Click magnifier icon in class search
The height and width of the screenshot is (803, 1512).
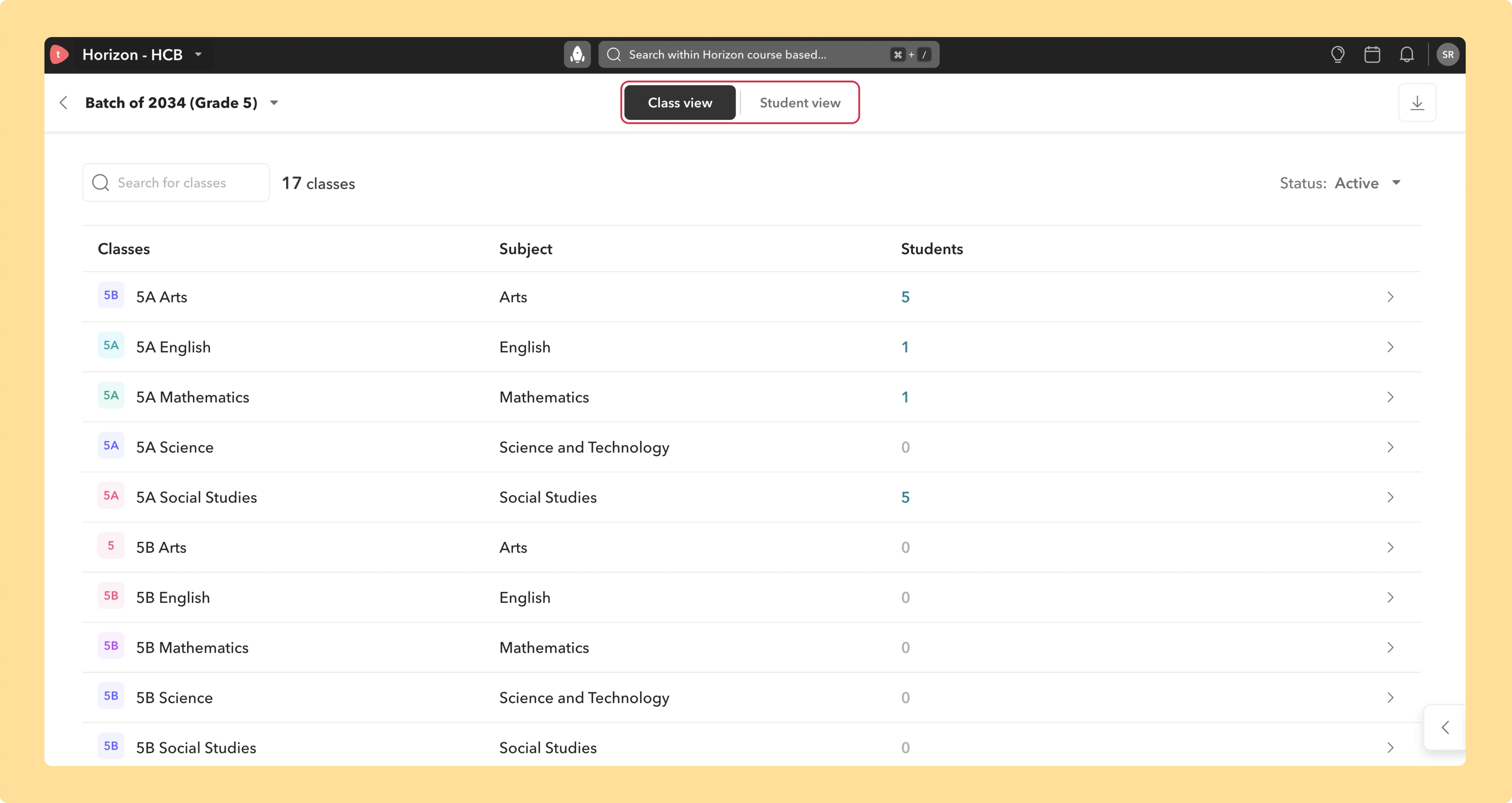click(x=101, y=182)
